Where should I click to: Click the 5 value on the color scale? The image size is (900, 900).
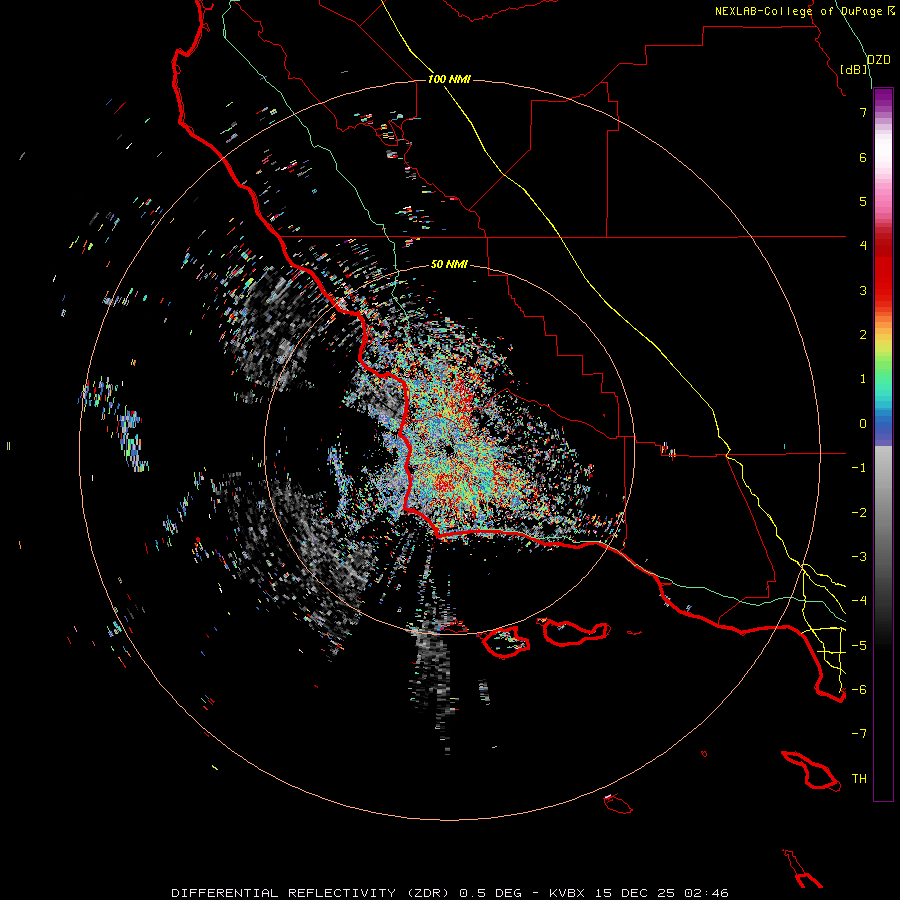click(863, 201)
